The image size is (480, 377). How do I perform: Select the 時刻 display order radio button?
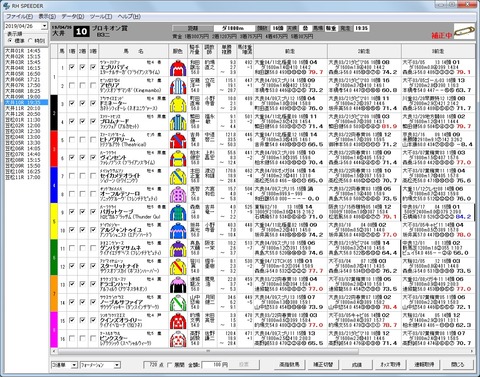30,41
